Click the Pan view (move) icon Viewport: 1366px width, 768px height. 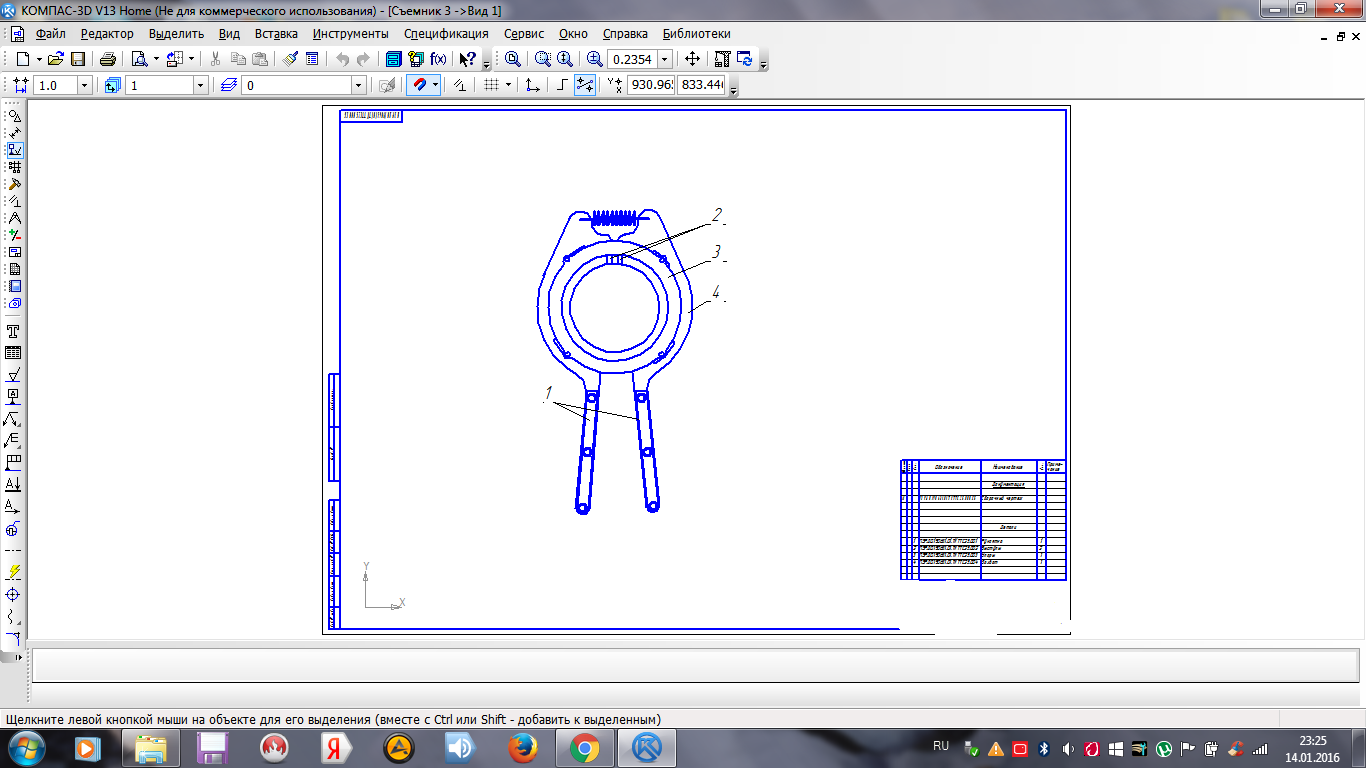692,59
